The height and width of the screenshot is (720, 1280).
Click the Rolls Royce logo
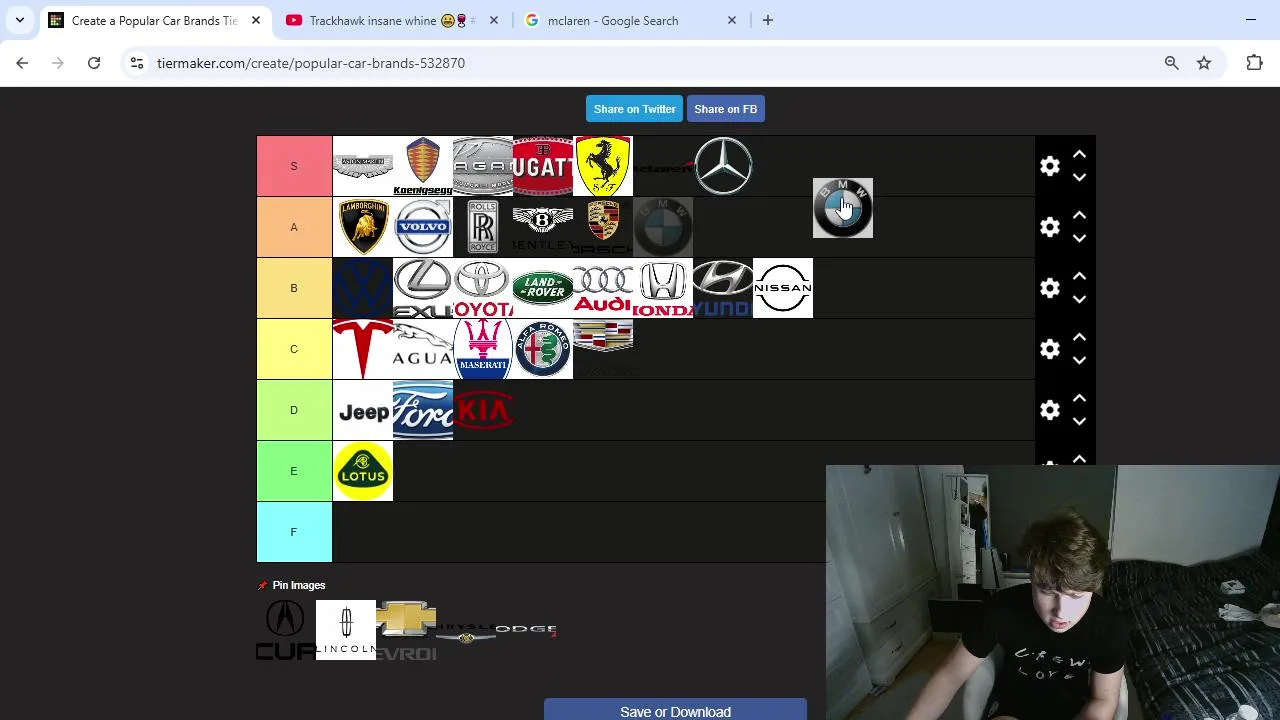[482, 227]
